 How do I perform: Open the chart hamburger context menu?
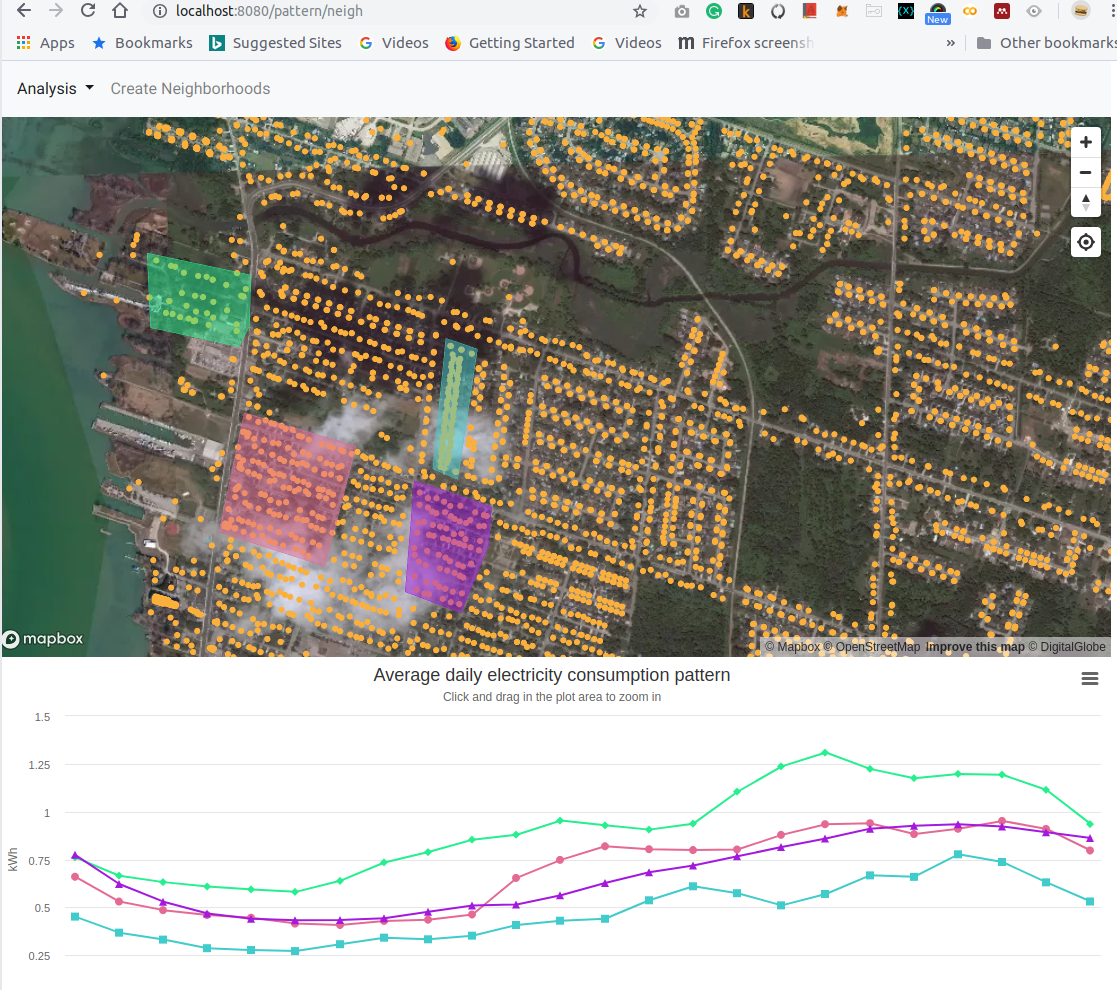pos(1089,679)
